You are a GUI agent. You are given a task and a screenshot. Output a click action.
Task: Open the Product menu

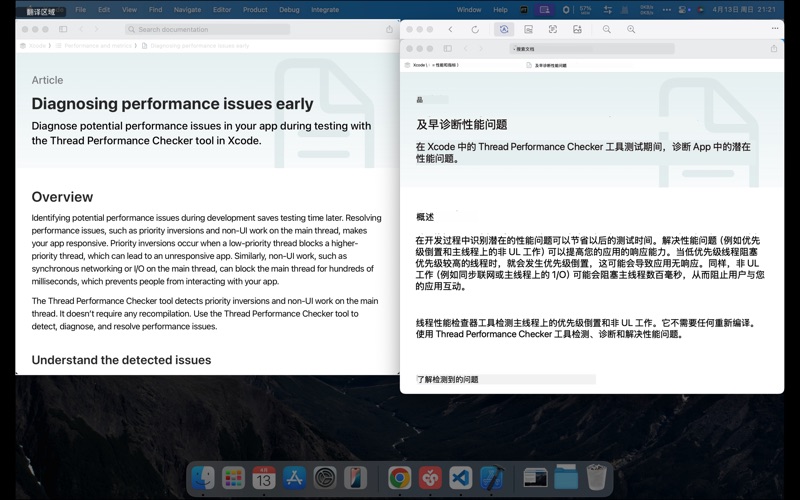coord(255,10)
